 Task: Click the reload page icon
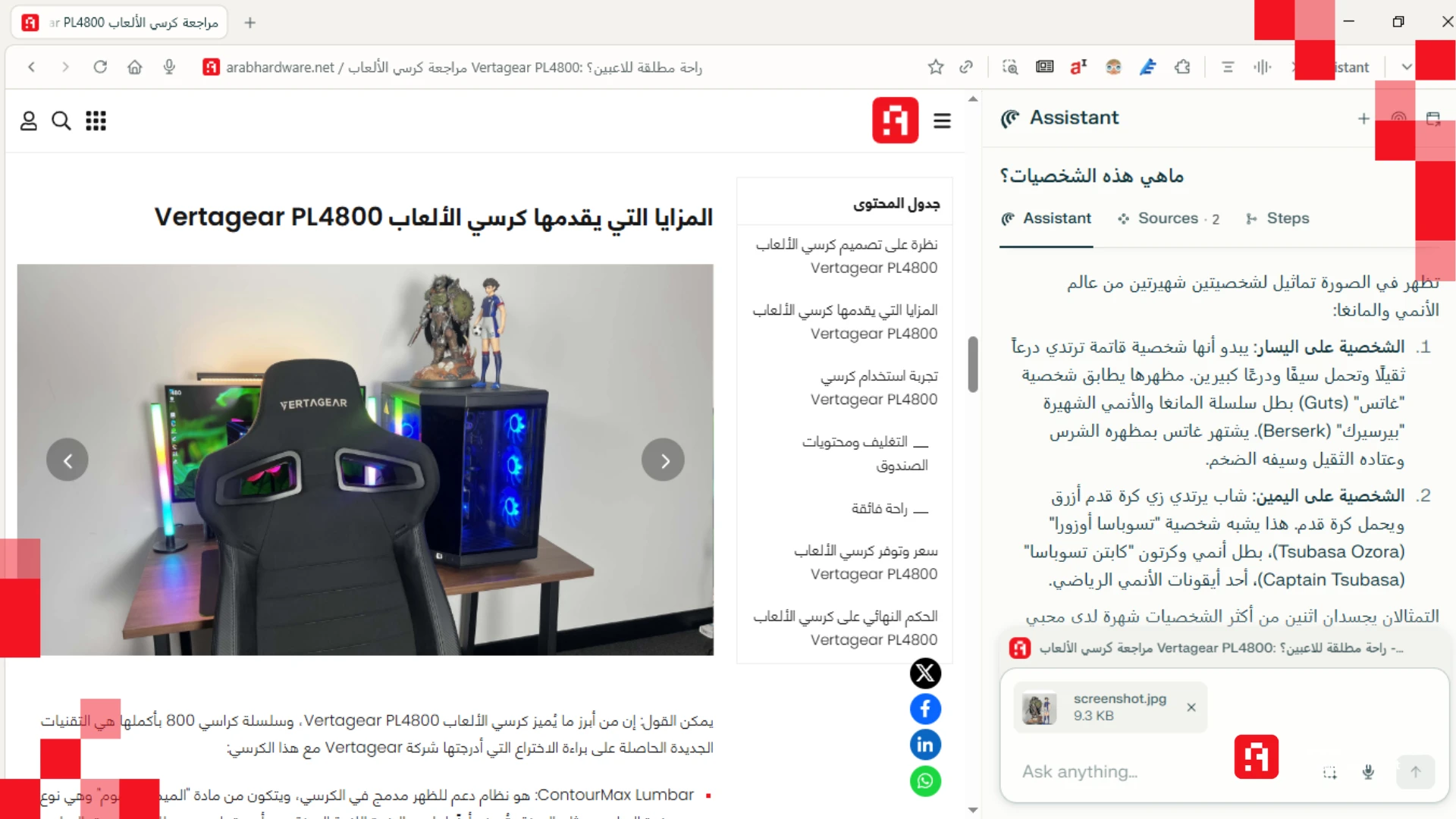tap(100, 67)
